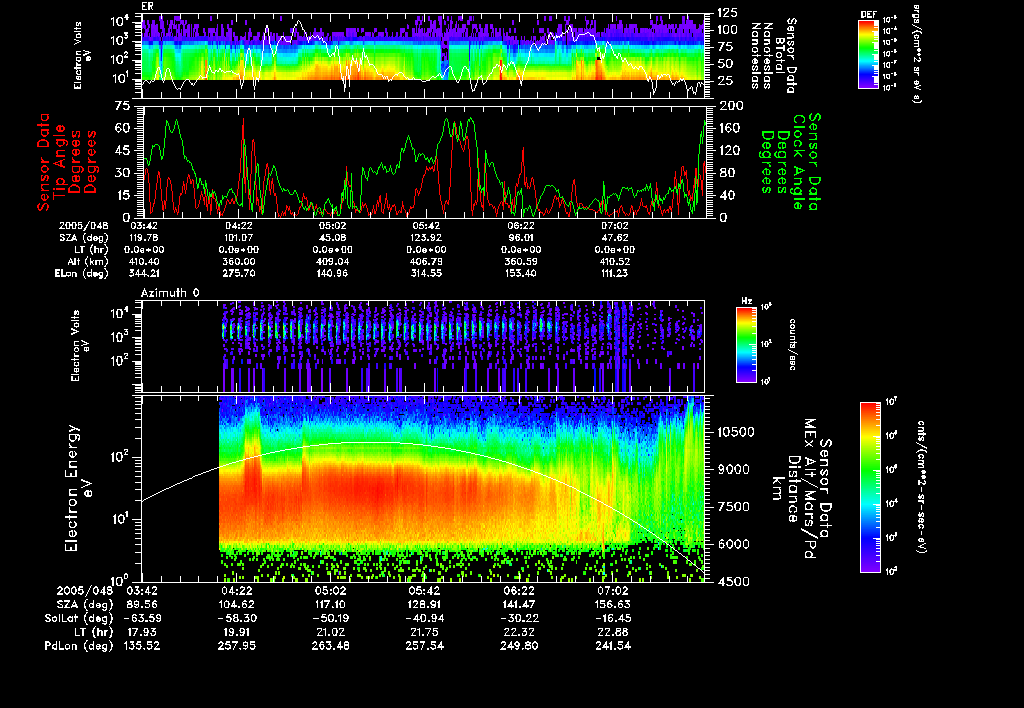1024x708 pixels.
Task: Select upper table SZA value 123.92
Action: pos(426,238)
